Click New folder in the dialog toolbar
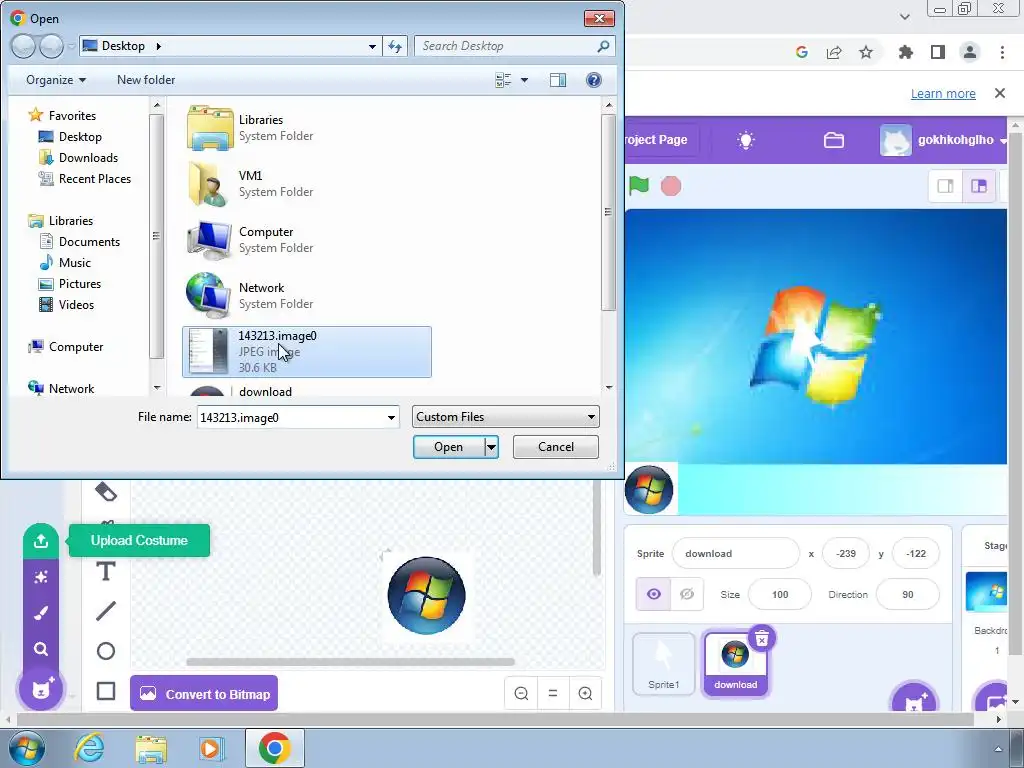The width and height of the screenshot is (1024, 768). (146, 80)
